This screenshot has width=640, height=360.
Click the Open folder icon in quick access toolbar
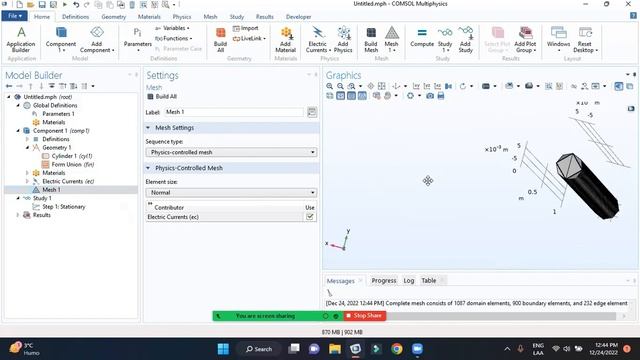[x=31, y=4]
